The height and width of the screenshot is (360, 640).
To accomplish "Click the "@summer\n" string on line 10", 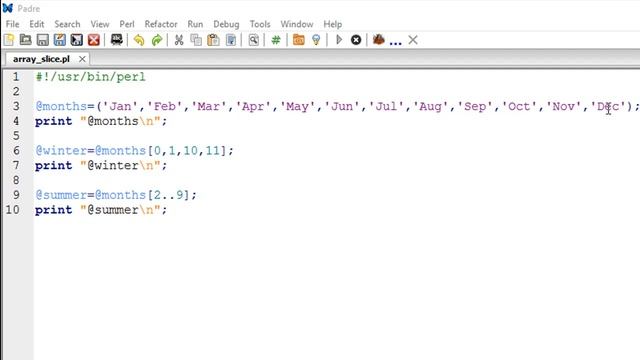I will pyautogui.click(x=120, y=210).
